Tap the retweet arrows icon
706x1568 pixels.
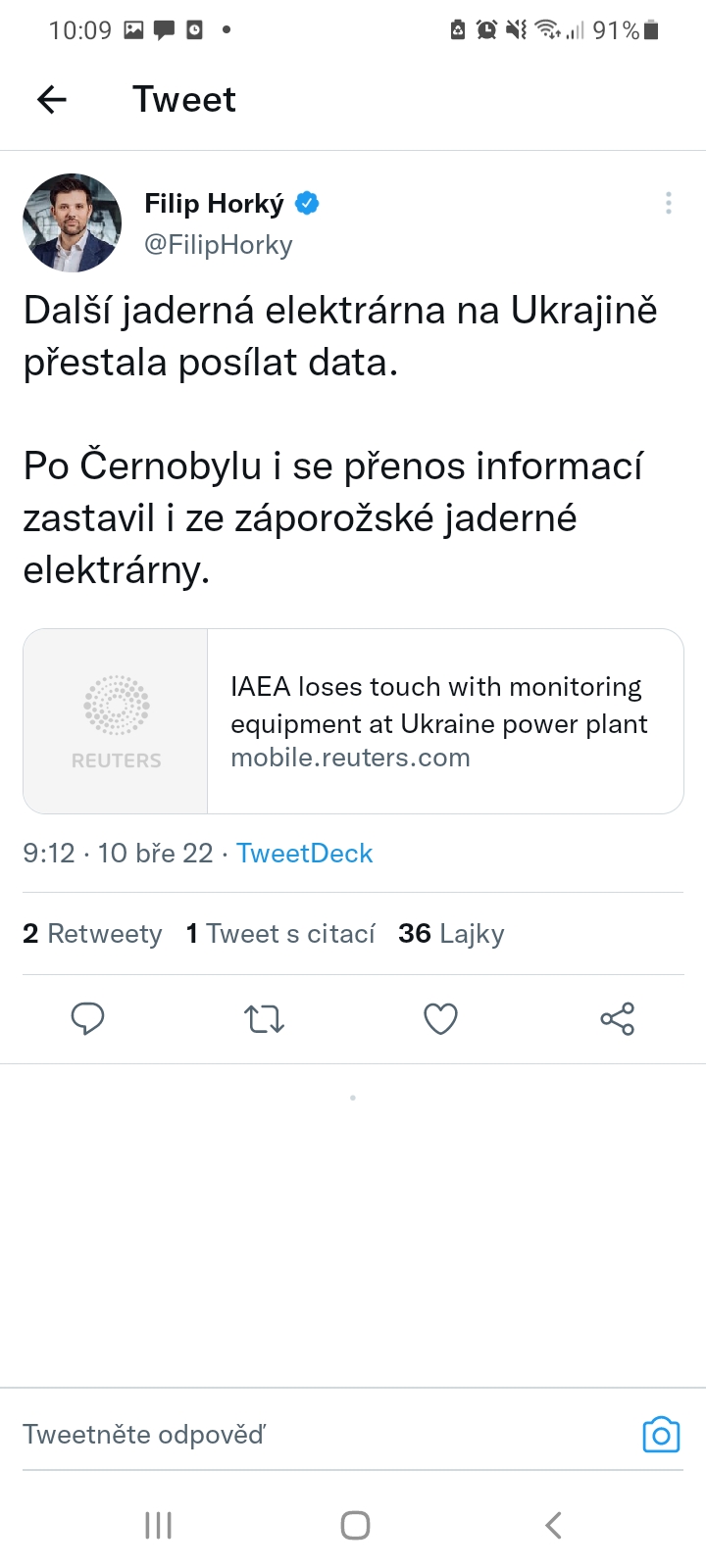[x=264, y=1019]
